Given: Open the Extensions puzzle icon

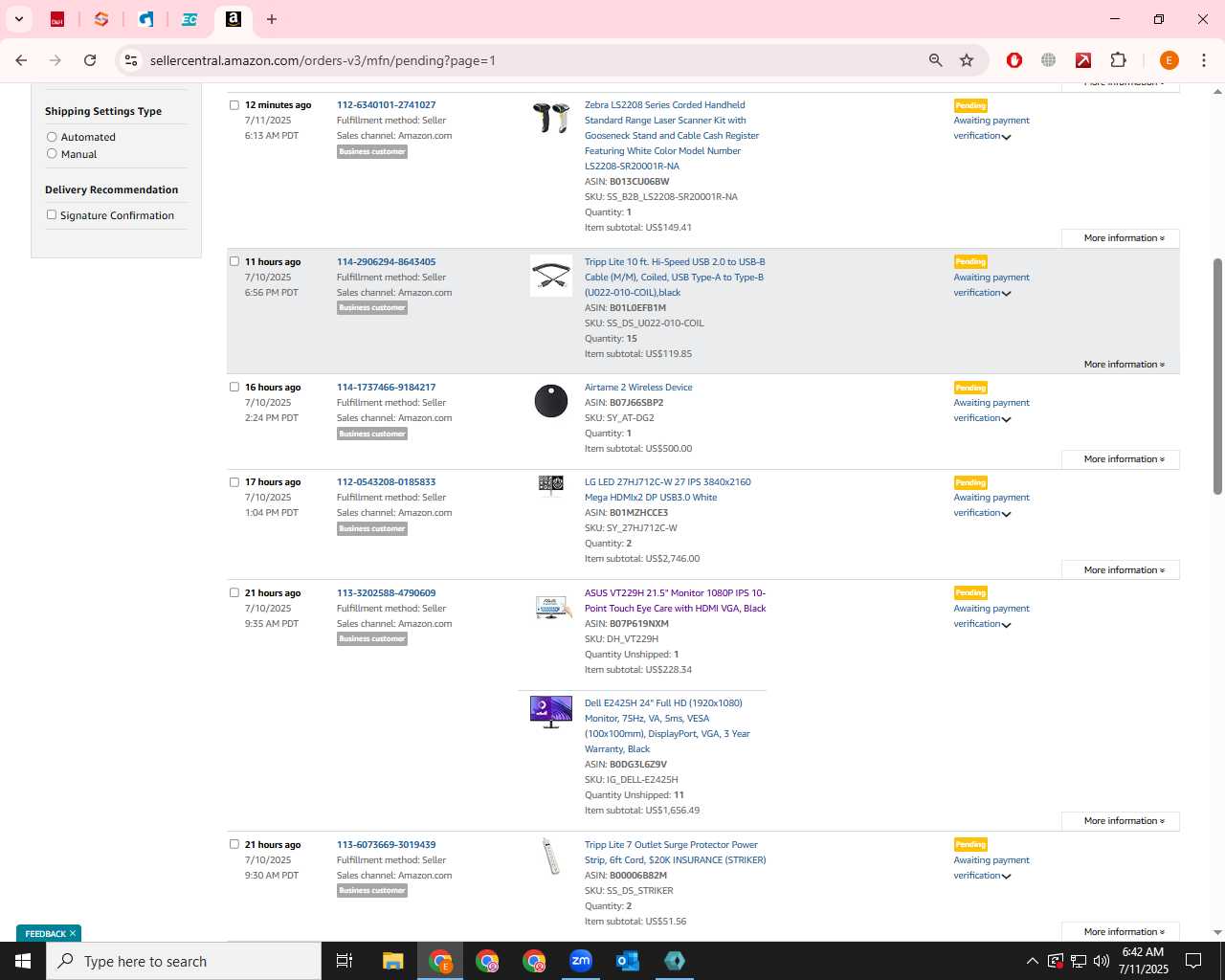Looking at the screenshot, I should point(1118,60).
